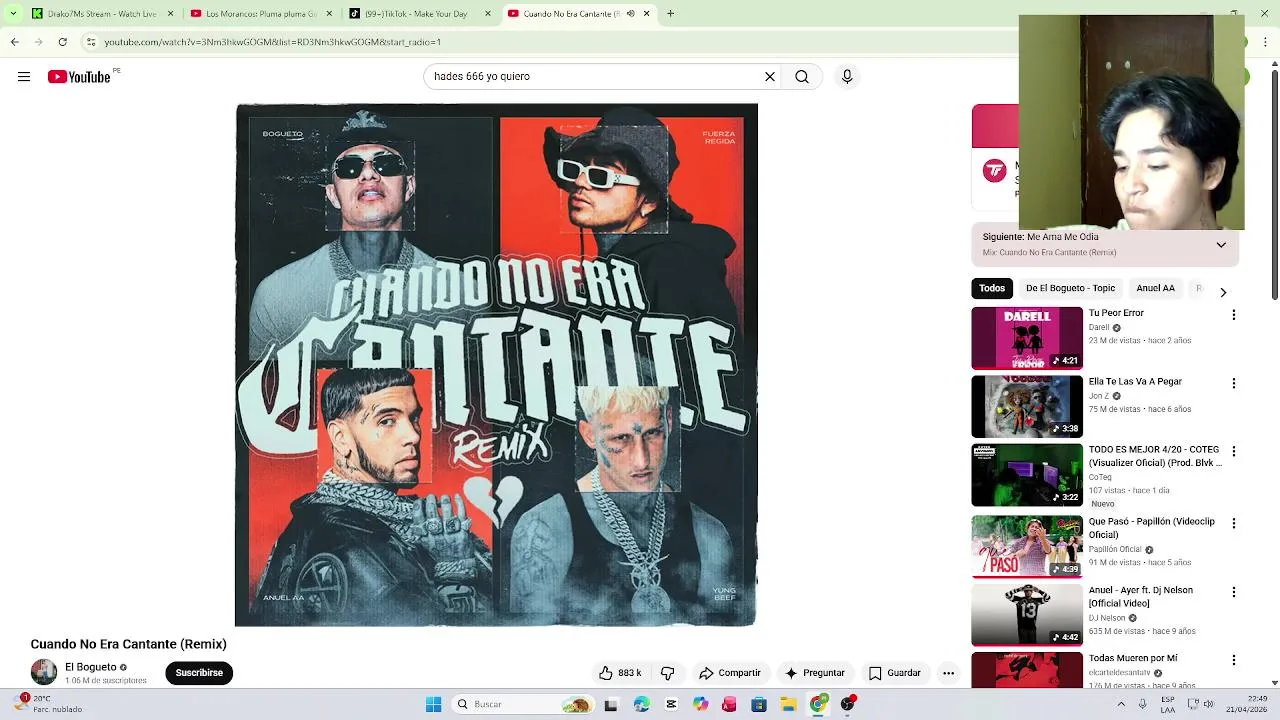Focus the youtube.com address bar URL

[272, 42]
